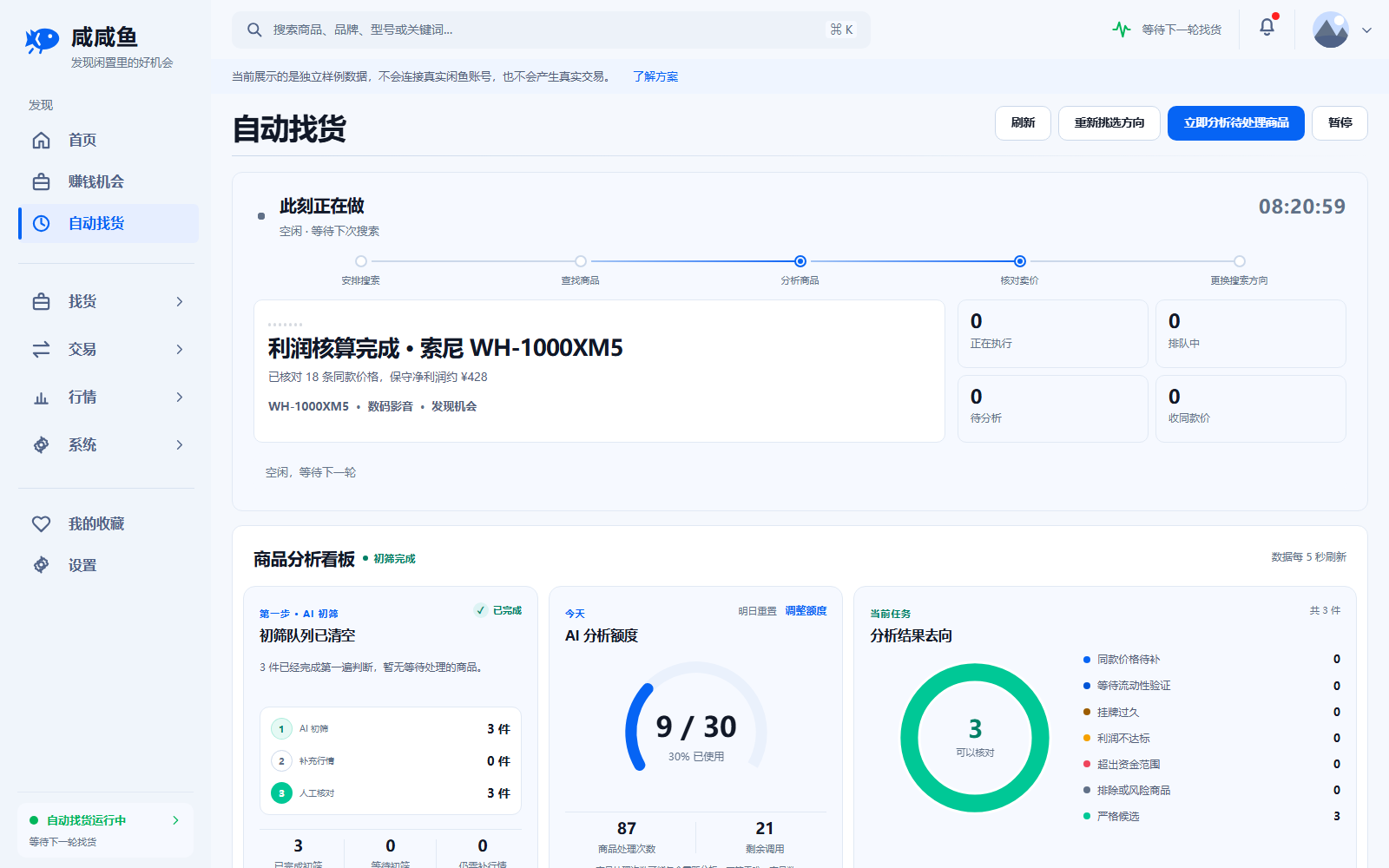
Task: Click the green activity pulse icon
Action: click(x=1122, y=30)
